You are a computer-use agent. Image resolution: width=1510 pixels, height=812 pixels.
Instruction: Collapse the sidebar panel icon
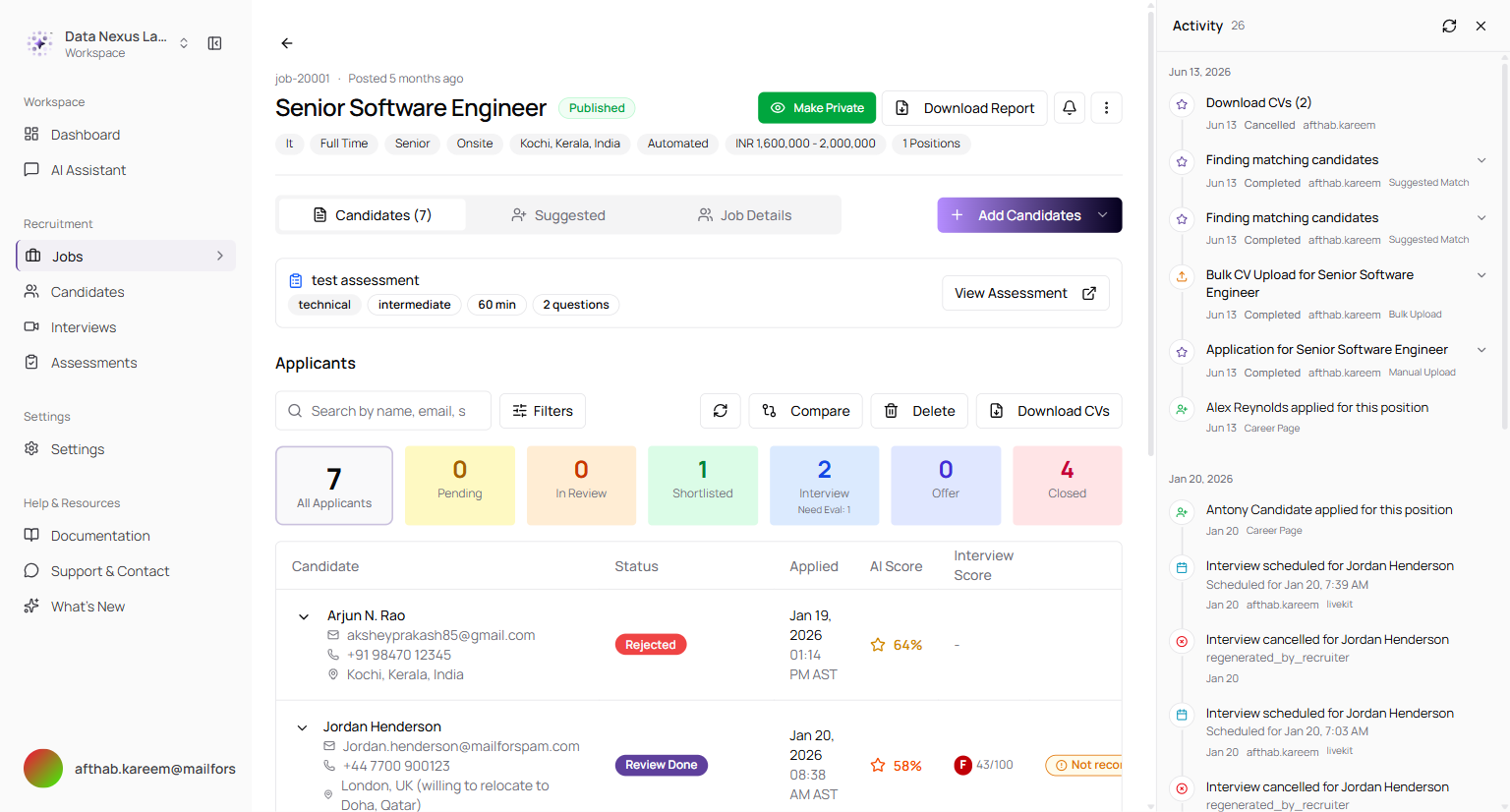pos(214,43)
